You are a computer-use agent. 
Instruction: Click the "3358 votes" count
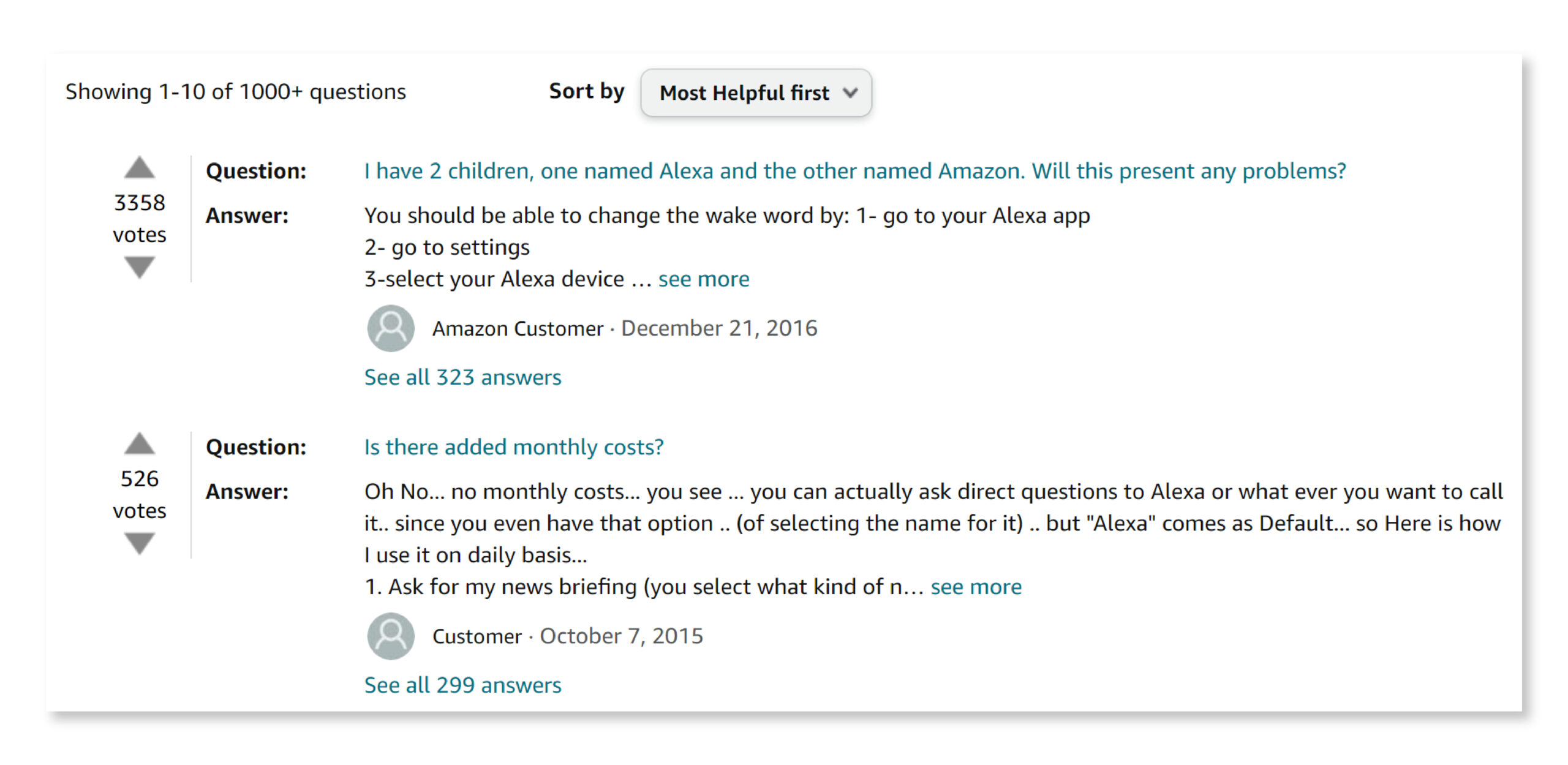tap(139, 217)
